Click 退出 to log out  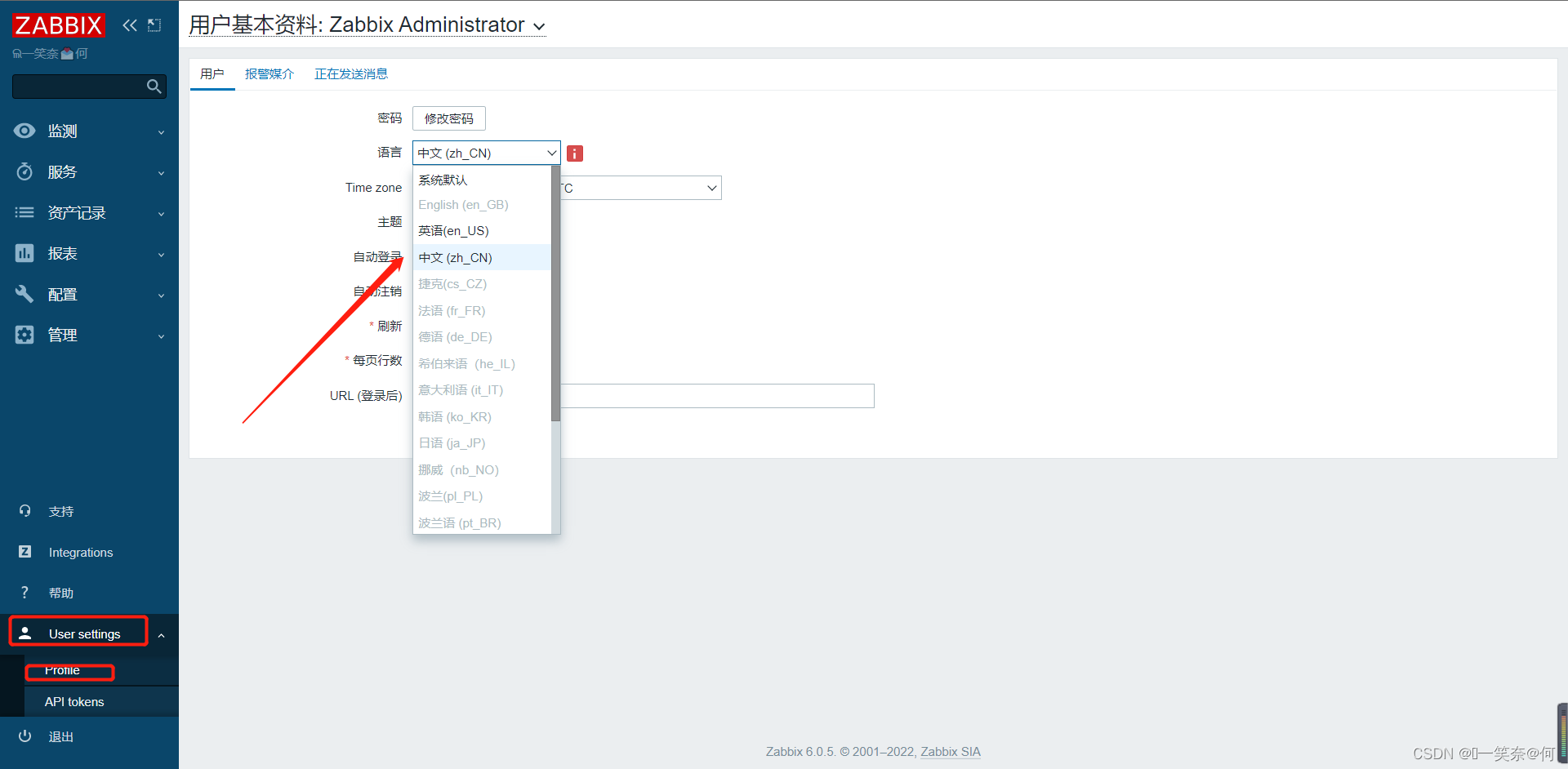click(61, 736)
